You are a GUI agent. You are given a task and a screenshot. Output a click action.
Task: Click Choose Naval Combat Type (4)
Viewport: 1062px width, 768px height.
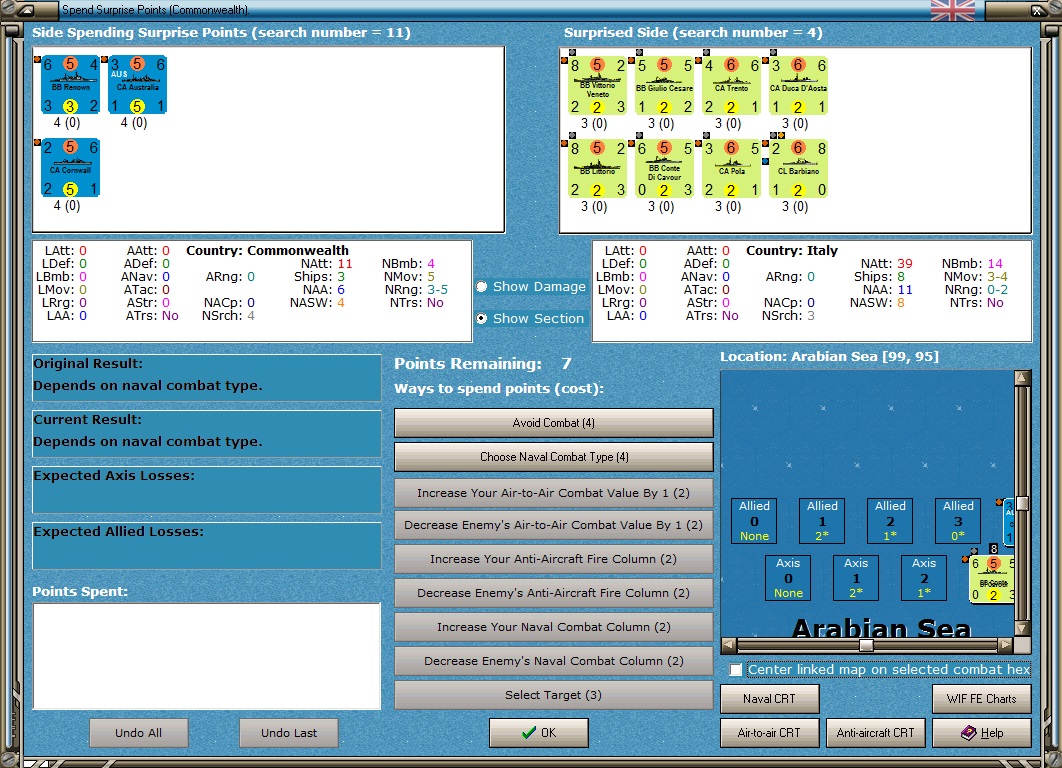pos(553,456)
